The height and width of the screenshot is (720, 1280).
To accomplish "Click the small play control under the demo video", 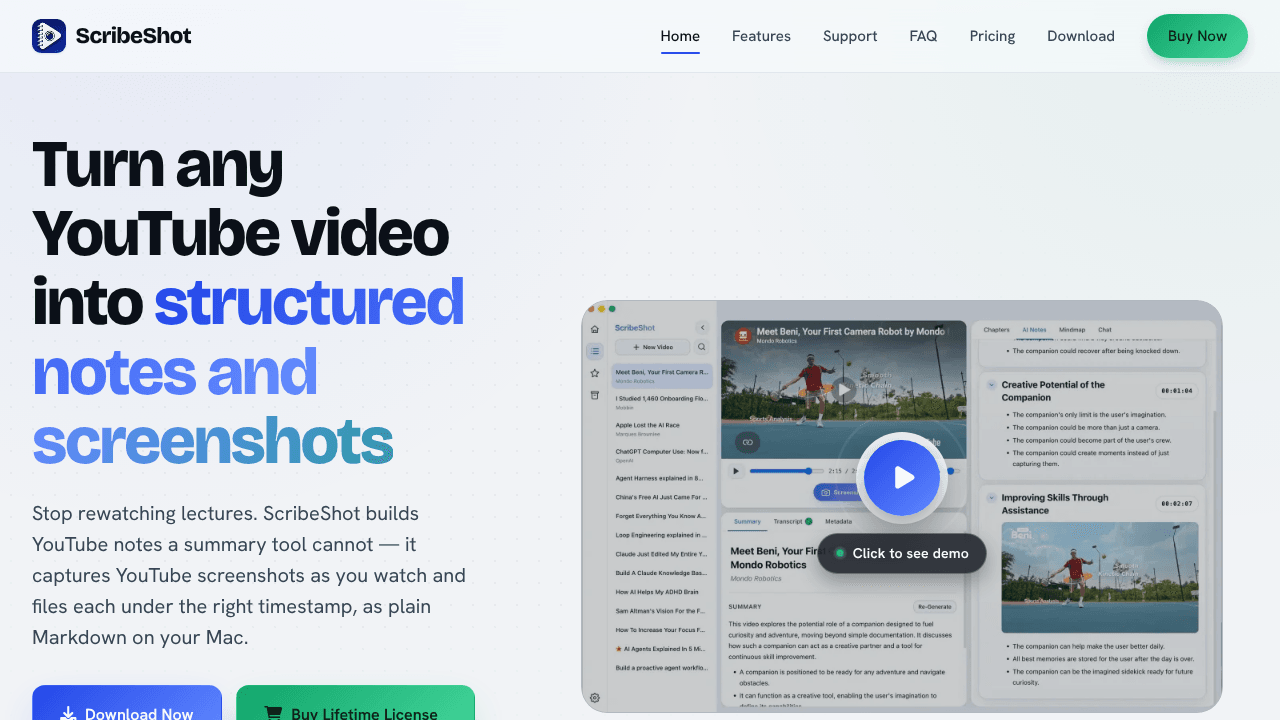I will [x=736, y=471].
